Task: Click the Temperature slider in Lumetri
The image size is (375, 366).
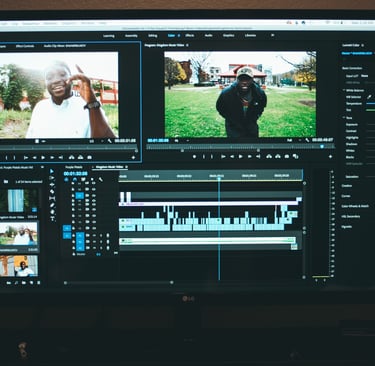Action: coord(370,104)
